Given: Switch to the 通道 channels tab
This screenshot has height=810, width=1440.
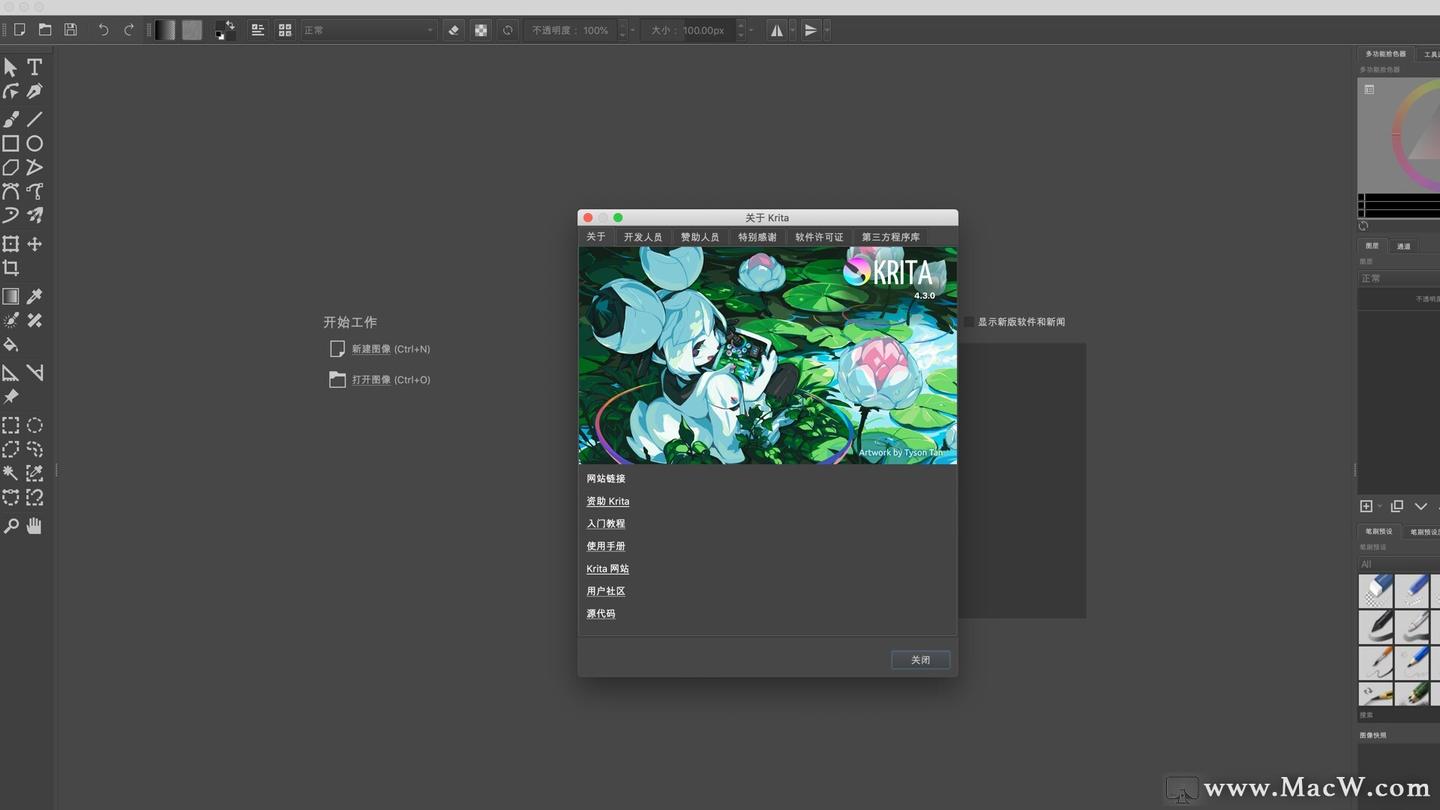Looking at the screenshot, I should pyautogui.click(x=1404, y=246).
